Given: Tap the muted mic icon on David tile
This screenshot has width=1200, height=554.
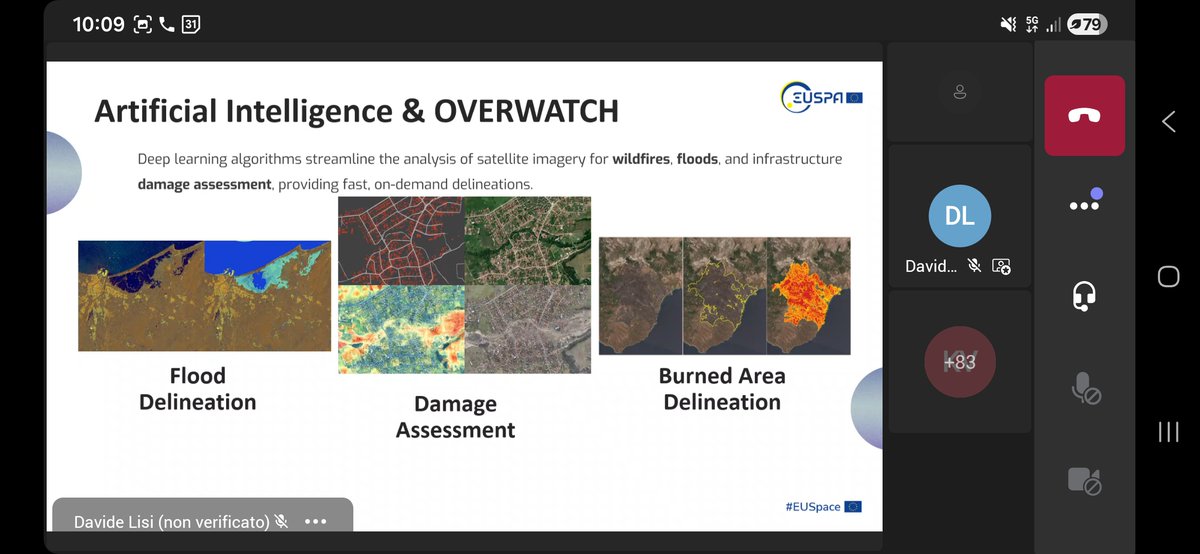Looking at the screenshot, I should pos(973,267).
